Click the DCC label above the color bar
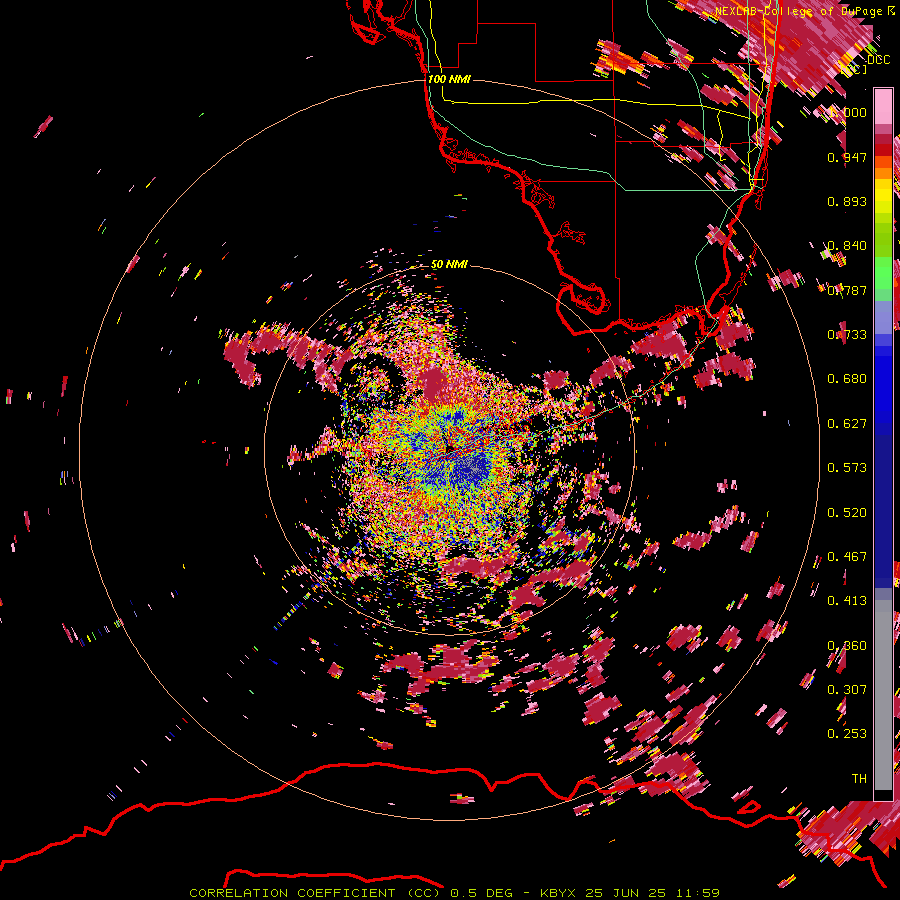900x900 pixels. tap(878, 60)
